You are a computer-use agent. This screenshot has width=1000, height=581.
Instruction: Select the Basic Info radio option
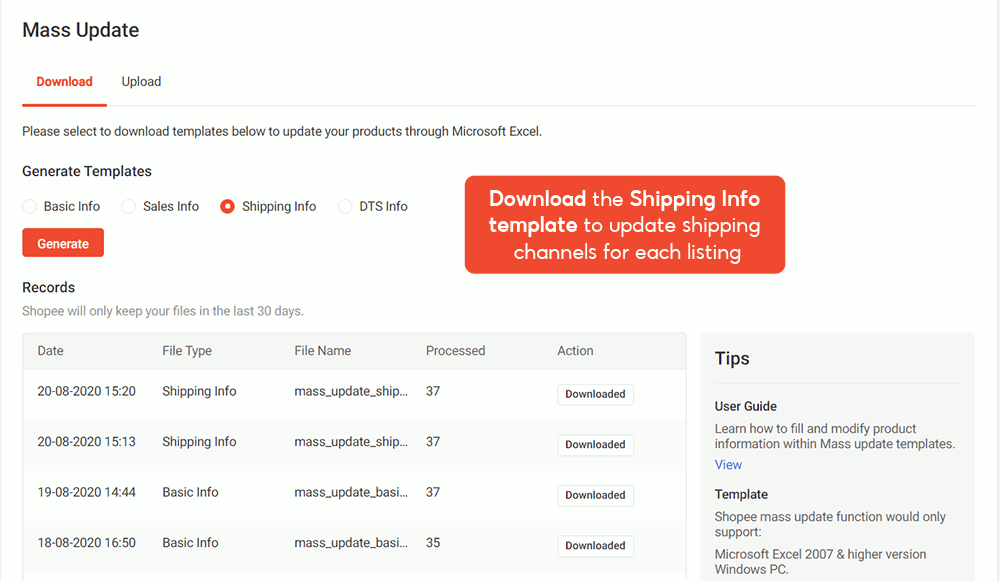point(30,207)
